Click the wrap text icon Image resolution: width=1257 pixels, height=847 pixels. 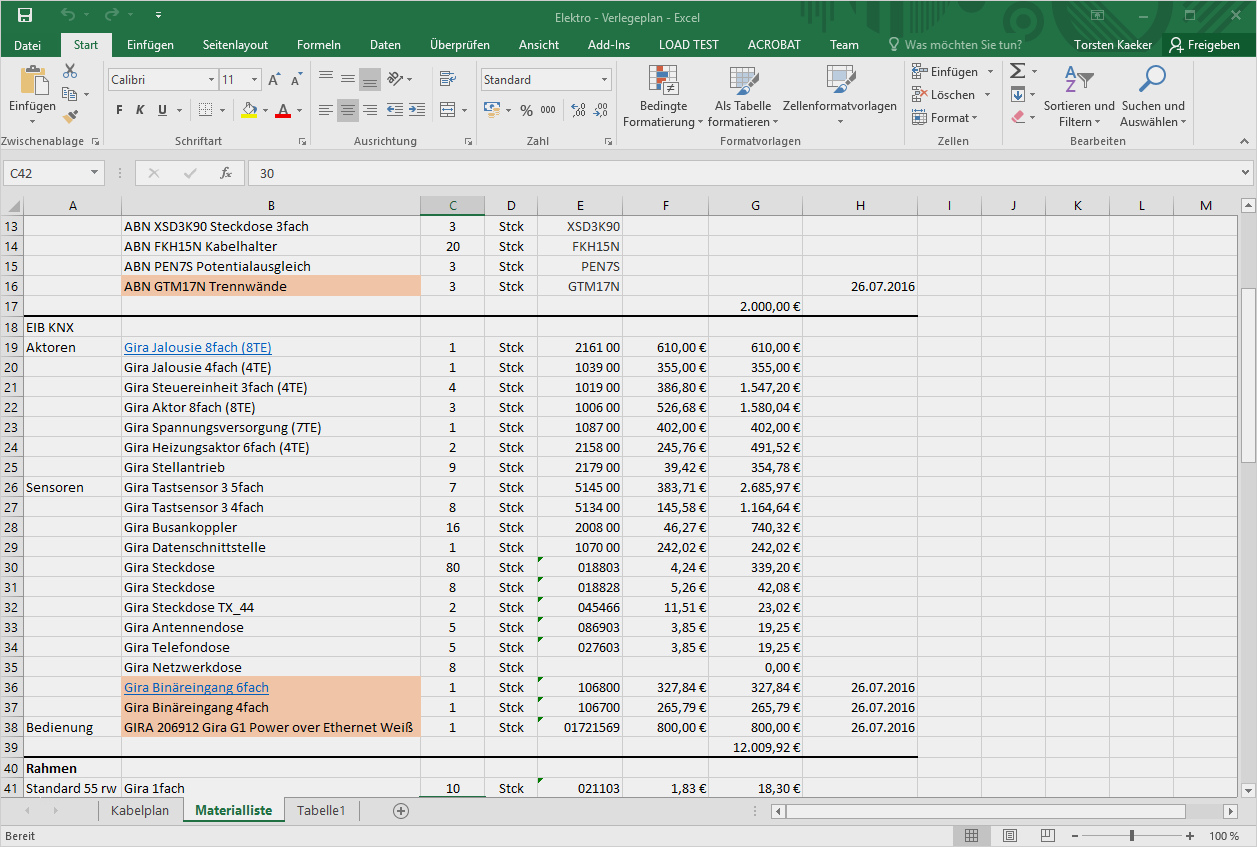point(446,79)
